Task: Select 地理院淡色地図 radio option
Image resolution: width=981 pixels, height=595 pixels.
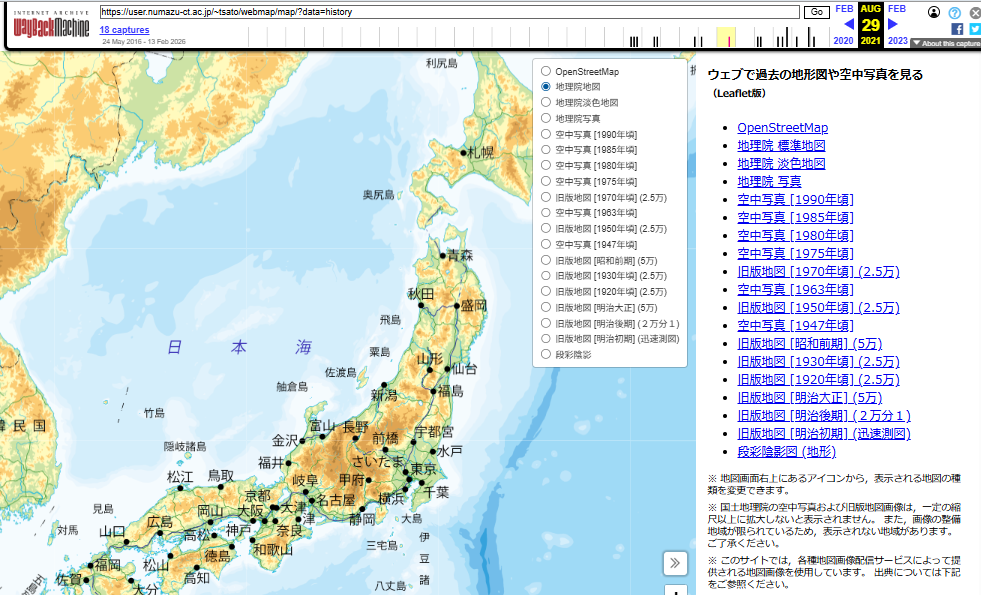Action: click(x=546, y=103)
